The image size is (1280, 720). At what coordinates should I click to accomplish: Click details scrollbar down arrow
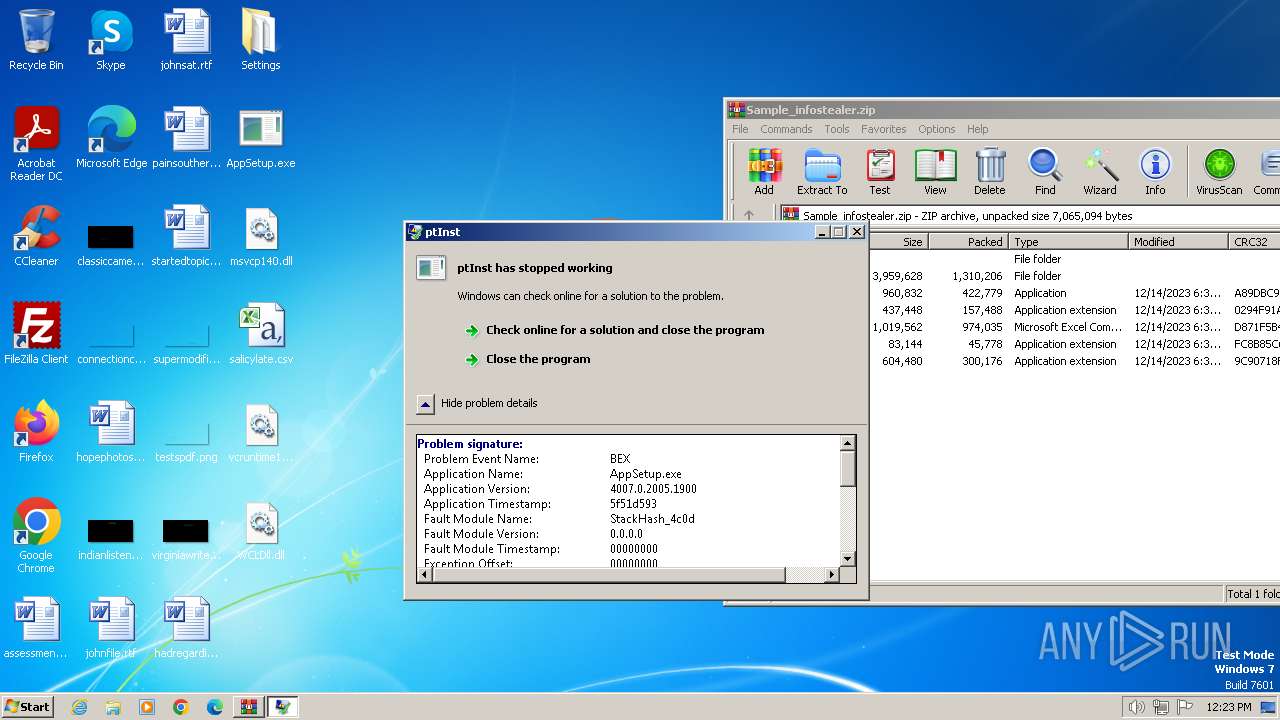848,558
